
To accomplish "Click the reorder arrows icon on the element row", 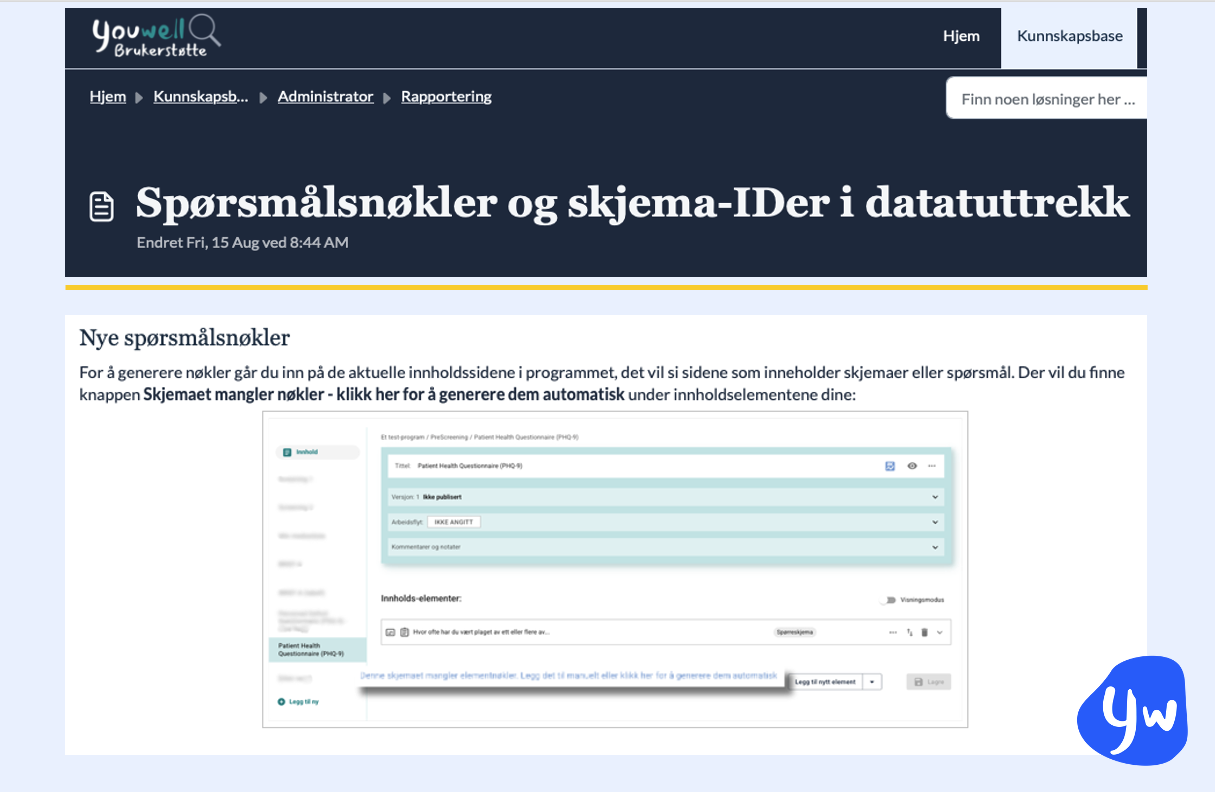I will click(910, 633).
